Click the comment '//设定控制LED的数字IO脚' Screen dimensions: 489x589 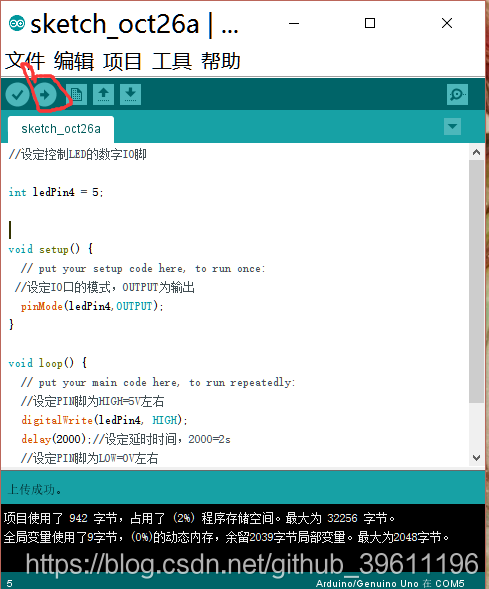pyautogui.click(x=78, y=154)
